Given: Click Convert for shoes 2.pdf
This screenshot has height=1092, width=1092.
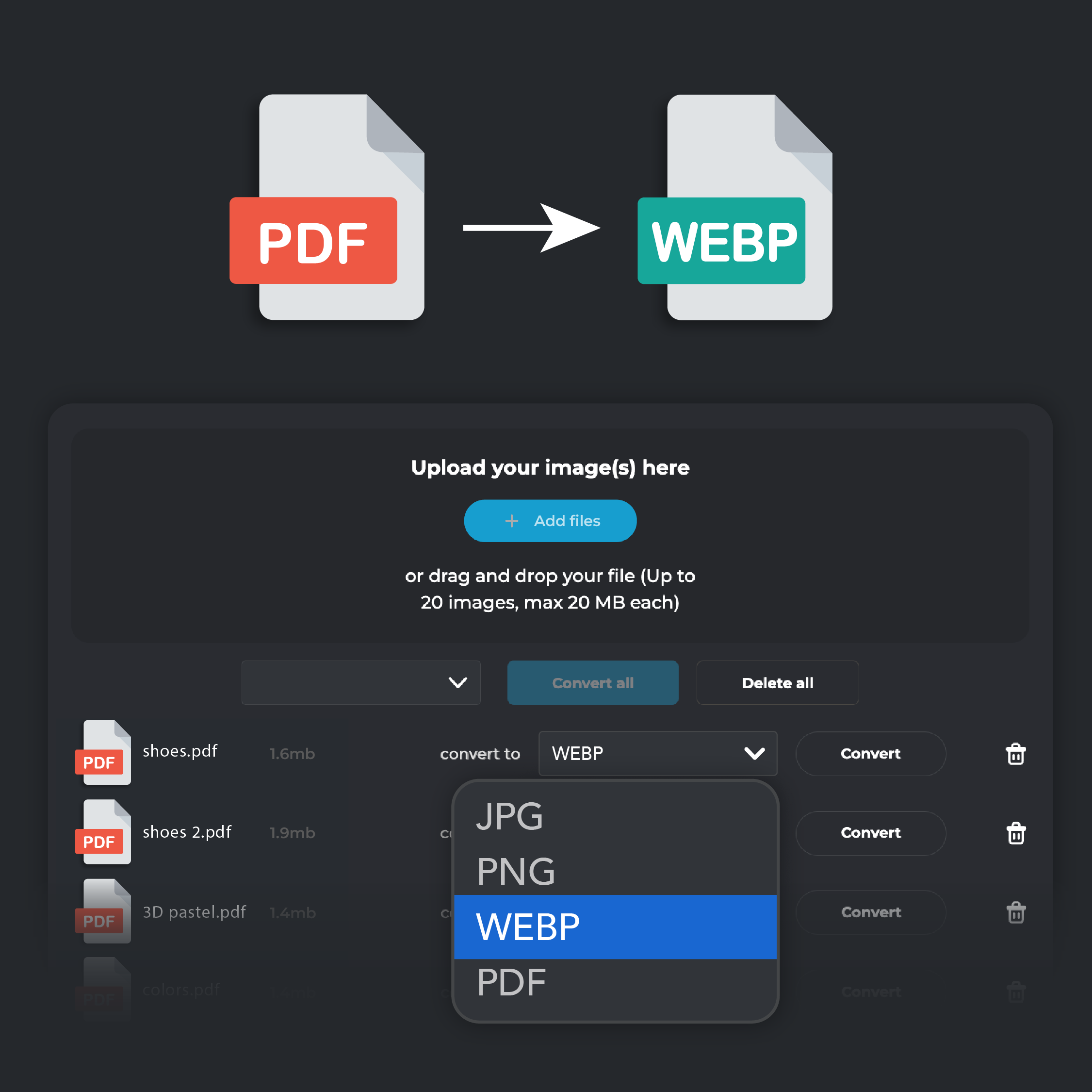Looking at the screenshot, I should pyautogui.click(x=871, y=833).
